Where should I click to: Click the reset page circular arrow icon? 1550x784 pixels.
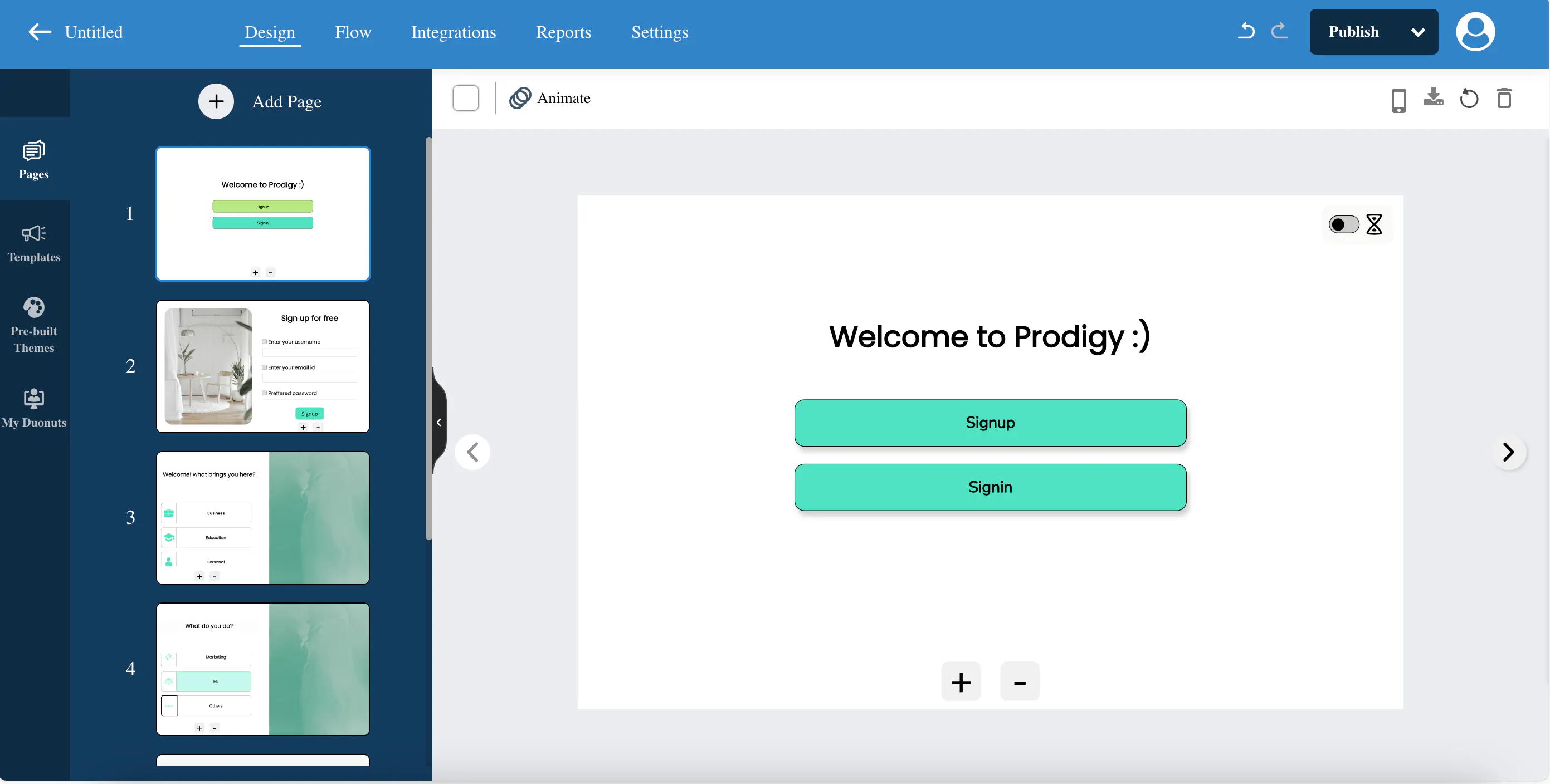pos(1468,98)
